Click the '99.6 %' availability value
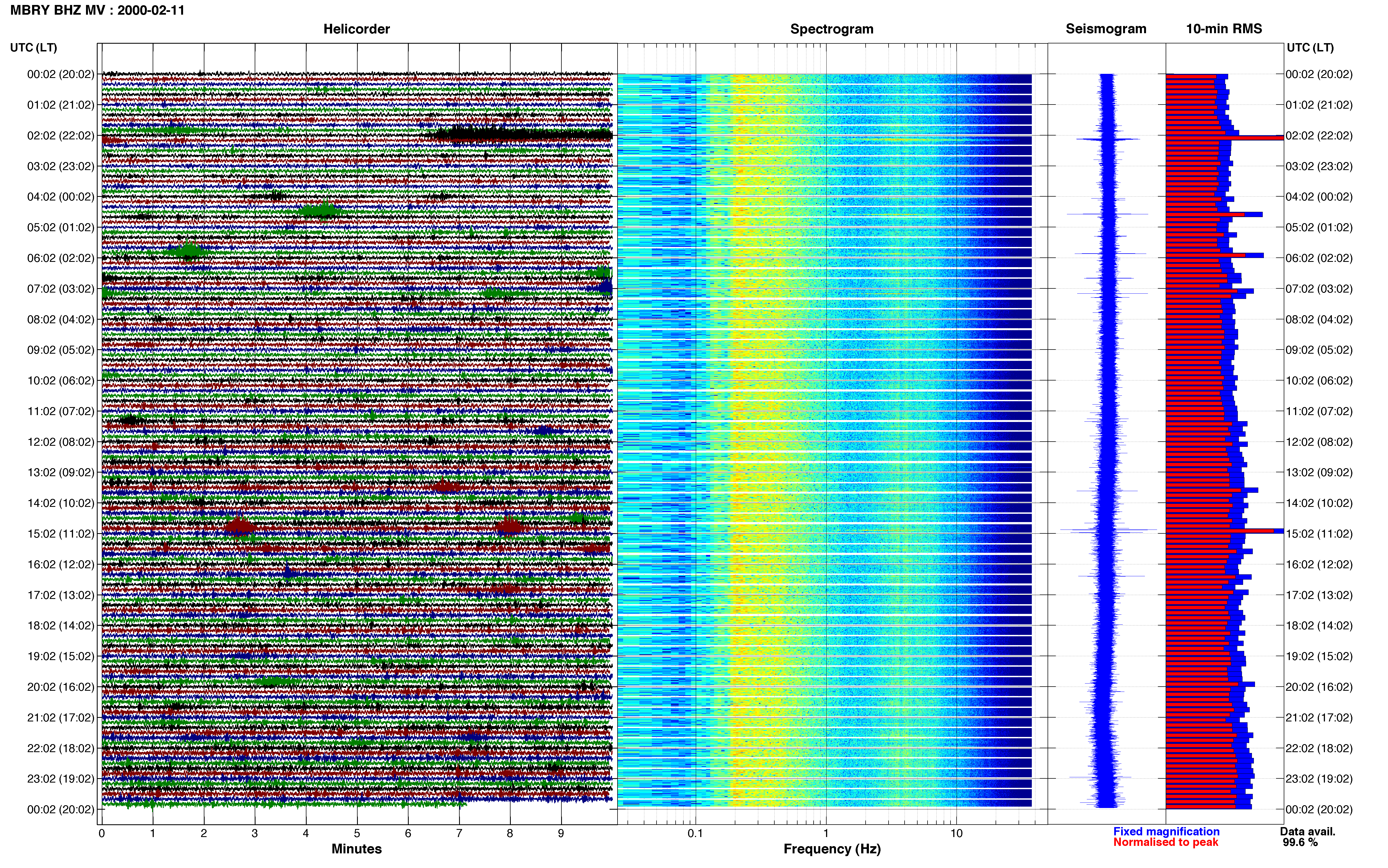 (1300, 843)
